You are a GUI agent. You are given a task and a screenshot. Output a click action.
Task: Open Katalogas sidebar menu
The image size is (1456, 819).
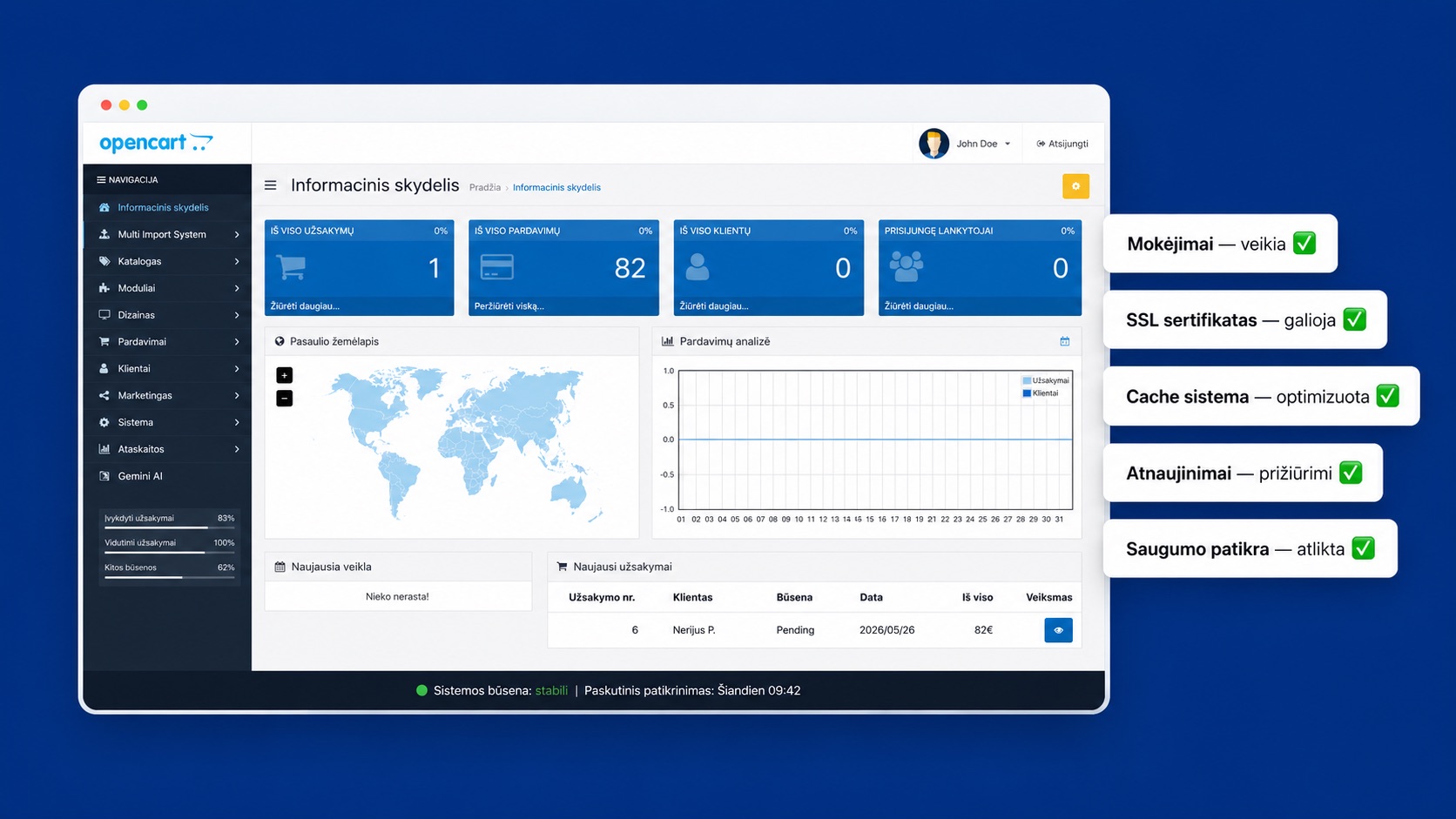(168, 261)
